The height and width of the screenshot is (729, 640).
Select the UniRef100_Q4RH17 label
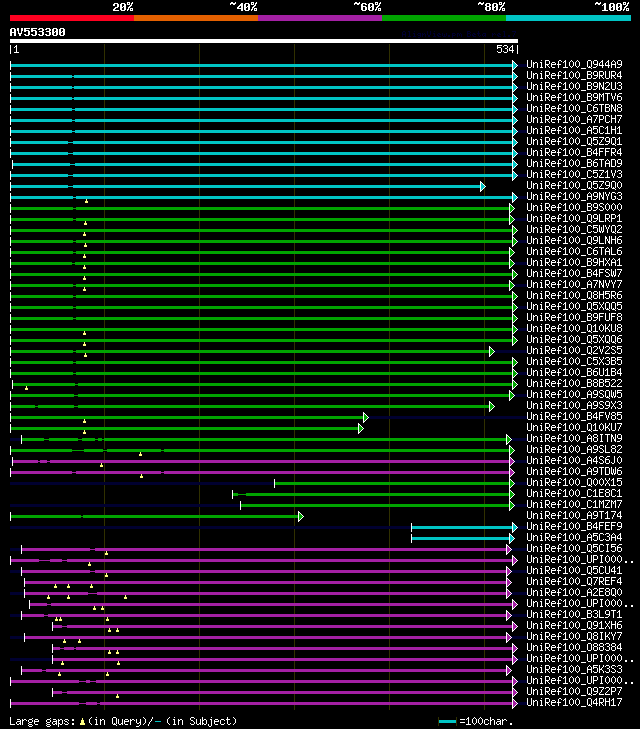click(x=574, y=702)
